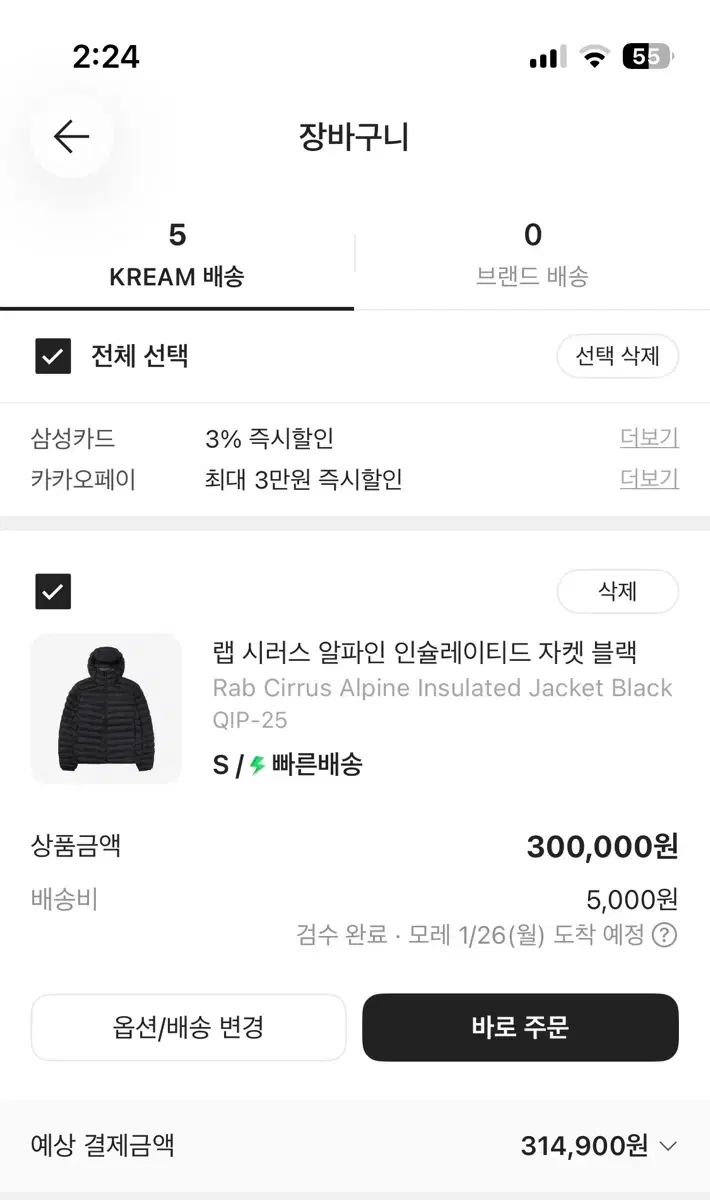Toggle the 전체 선택 checkbox
This screenshot has width=710, height=1200.
[53, 356]
